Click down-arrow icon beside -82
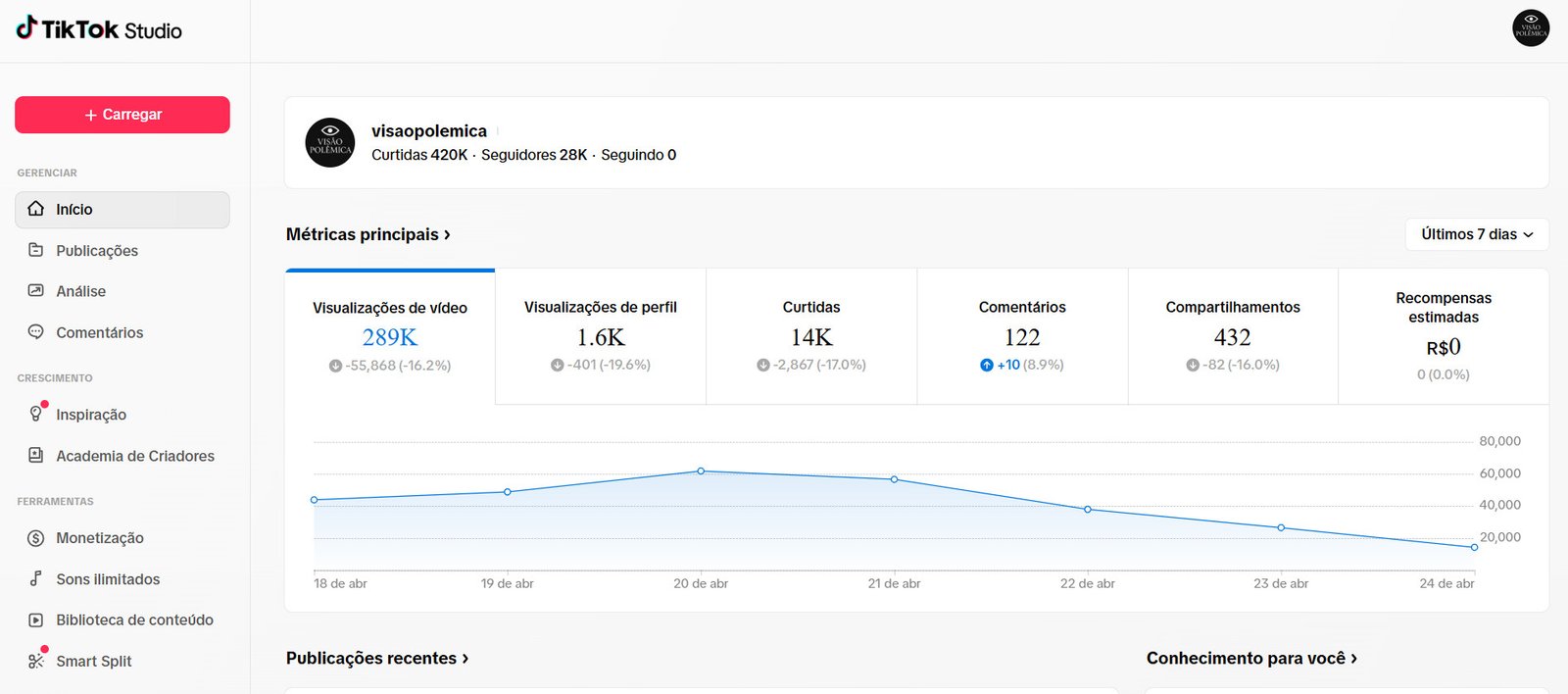 coord(1193,365)
